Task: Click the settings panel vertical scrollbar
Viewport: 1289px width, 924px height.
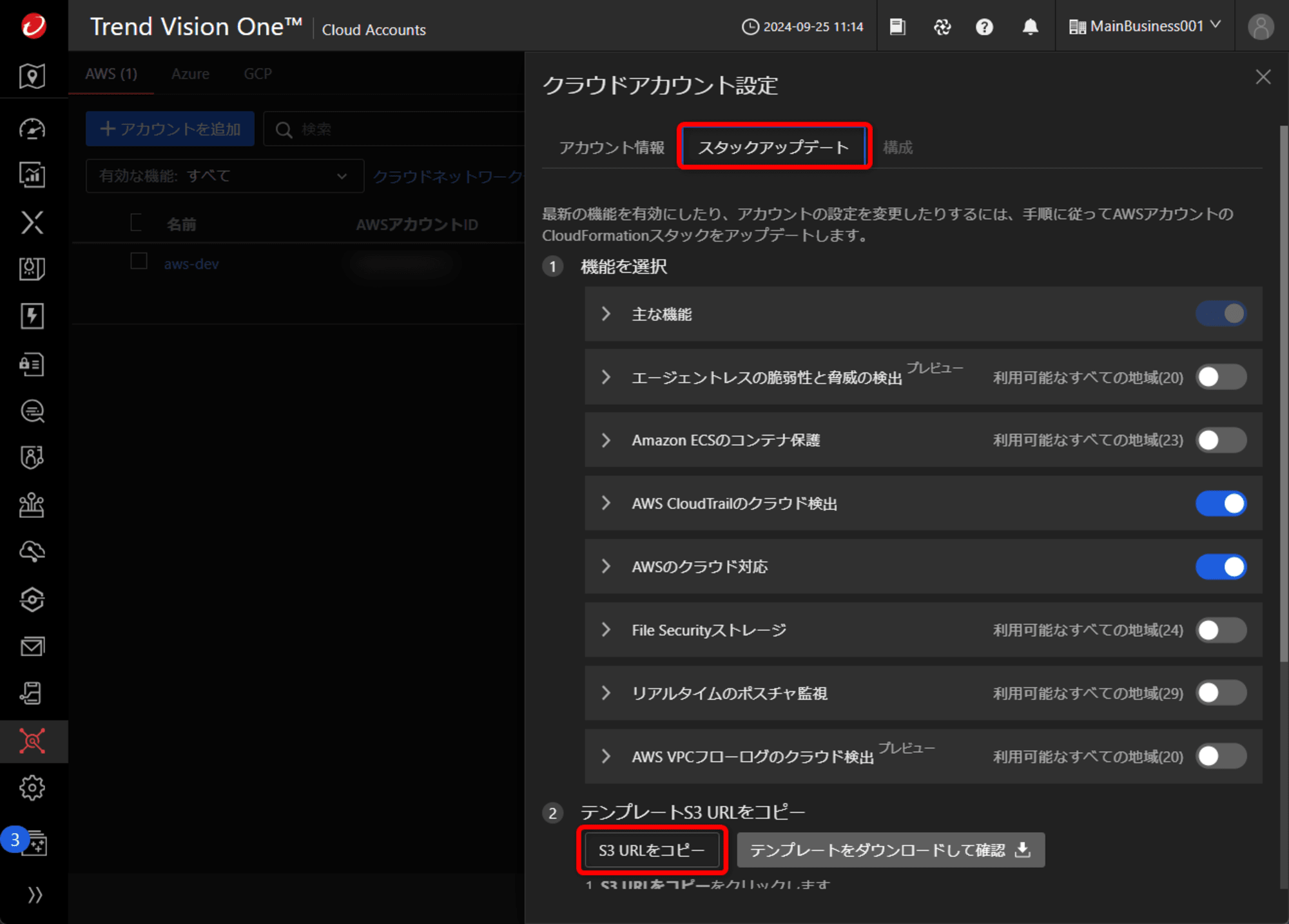Action: (x=1283, y=393)
